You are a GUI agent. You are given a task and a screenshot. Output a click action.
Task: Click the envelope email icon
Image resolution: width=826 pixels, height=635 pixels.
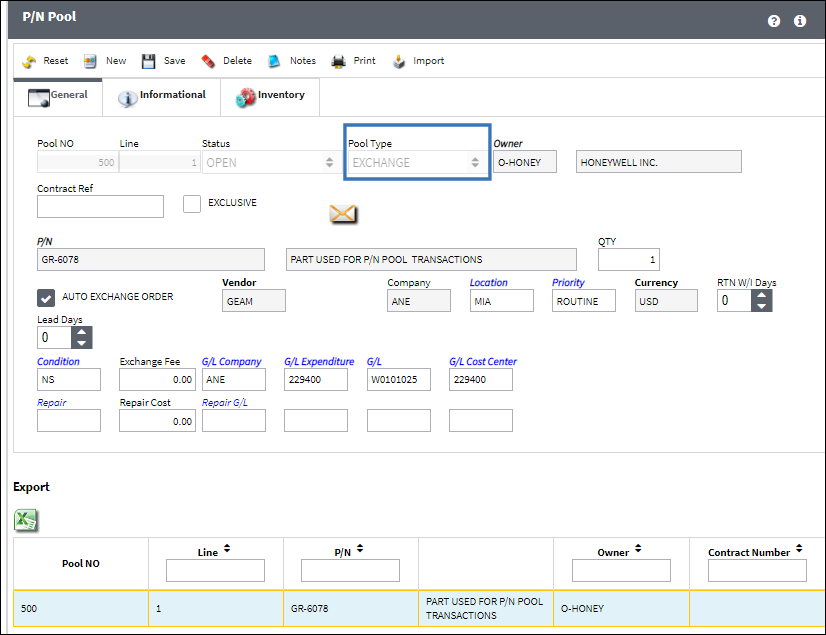(343, 213)
